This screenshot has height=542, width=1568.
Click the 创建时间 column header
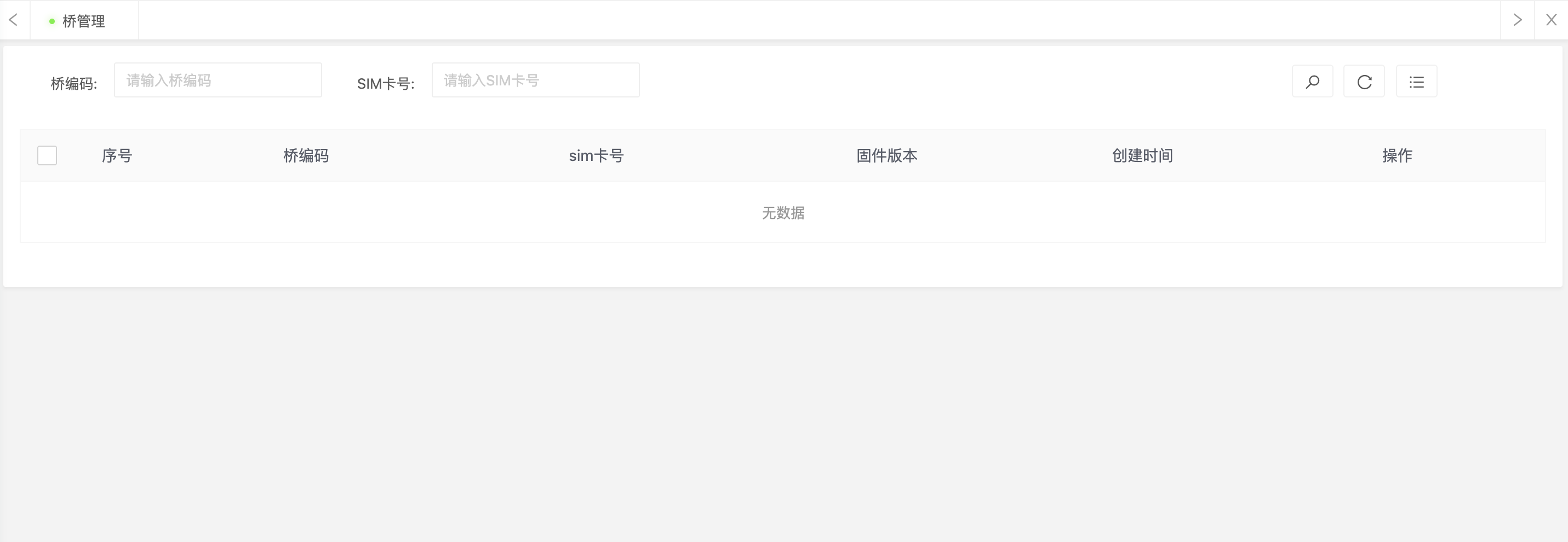click(x=1142, y=155)
